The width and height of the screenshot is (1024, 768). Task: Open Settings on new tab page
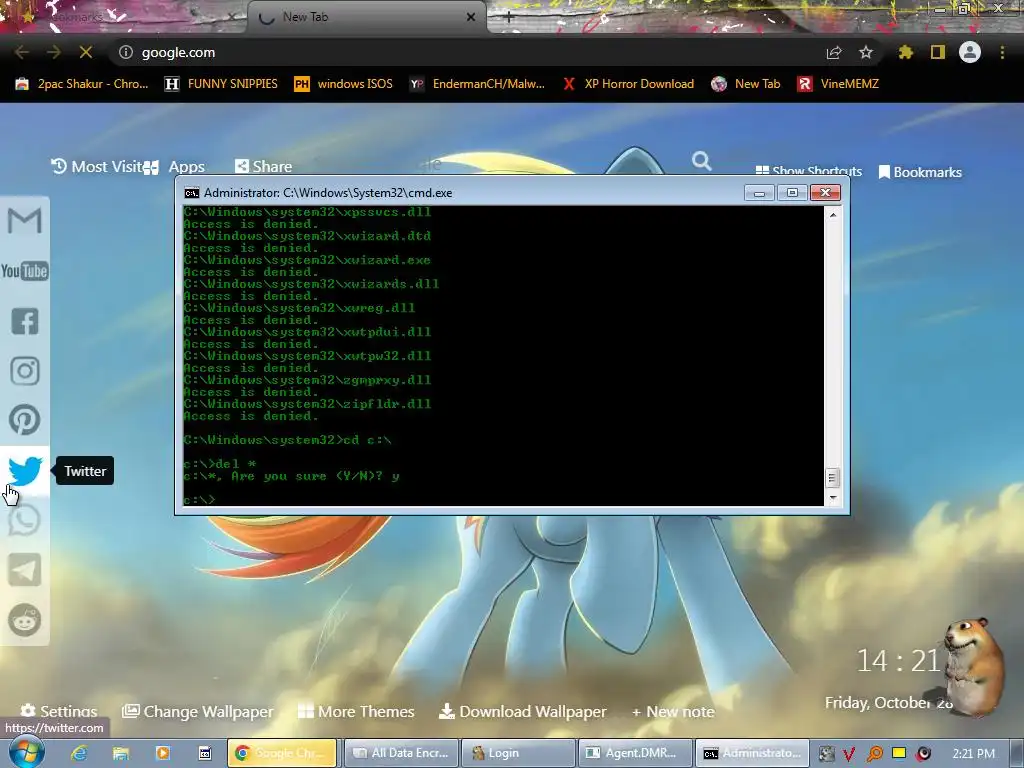pos(59,711)
